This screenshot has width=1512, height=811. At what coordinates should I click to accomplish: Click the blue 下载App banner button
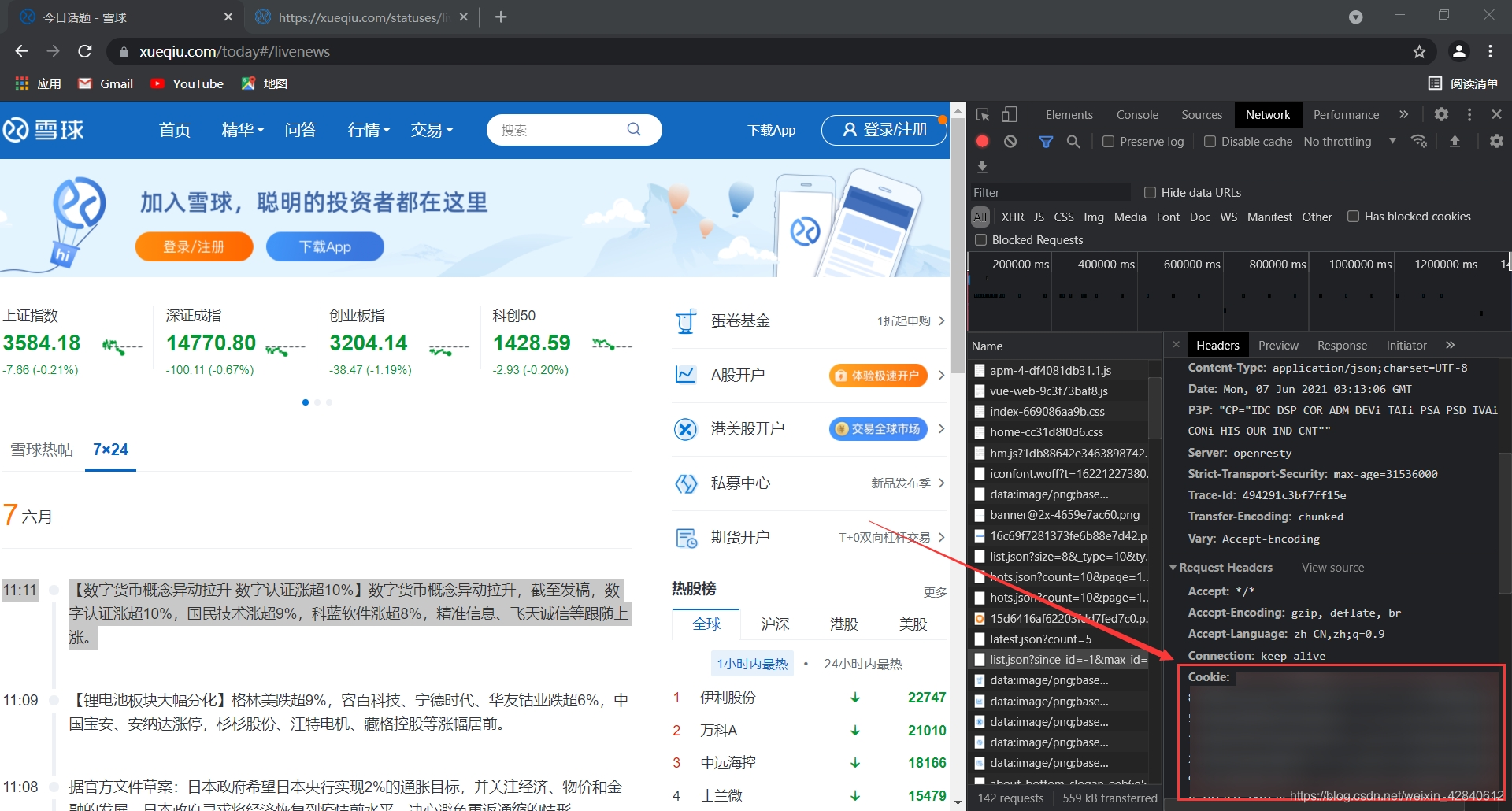(325, 246)
